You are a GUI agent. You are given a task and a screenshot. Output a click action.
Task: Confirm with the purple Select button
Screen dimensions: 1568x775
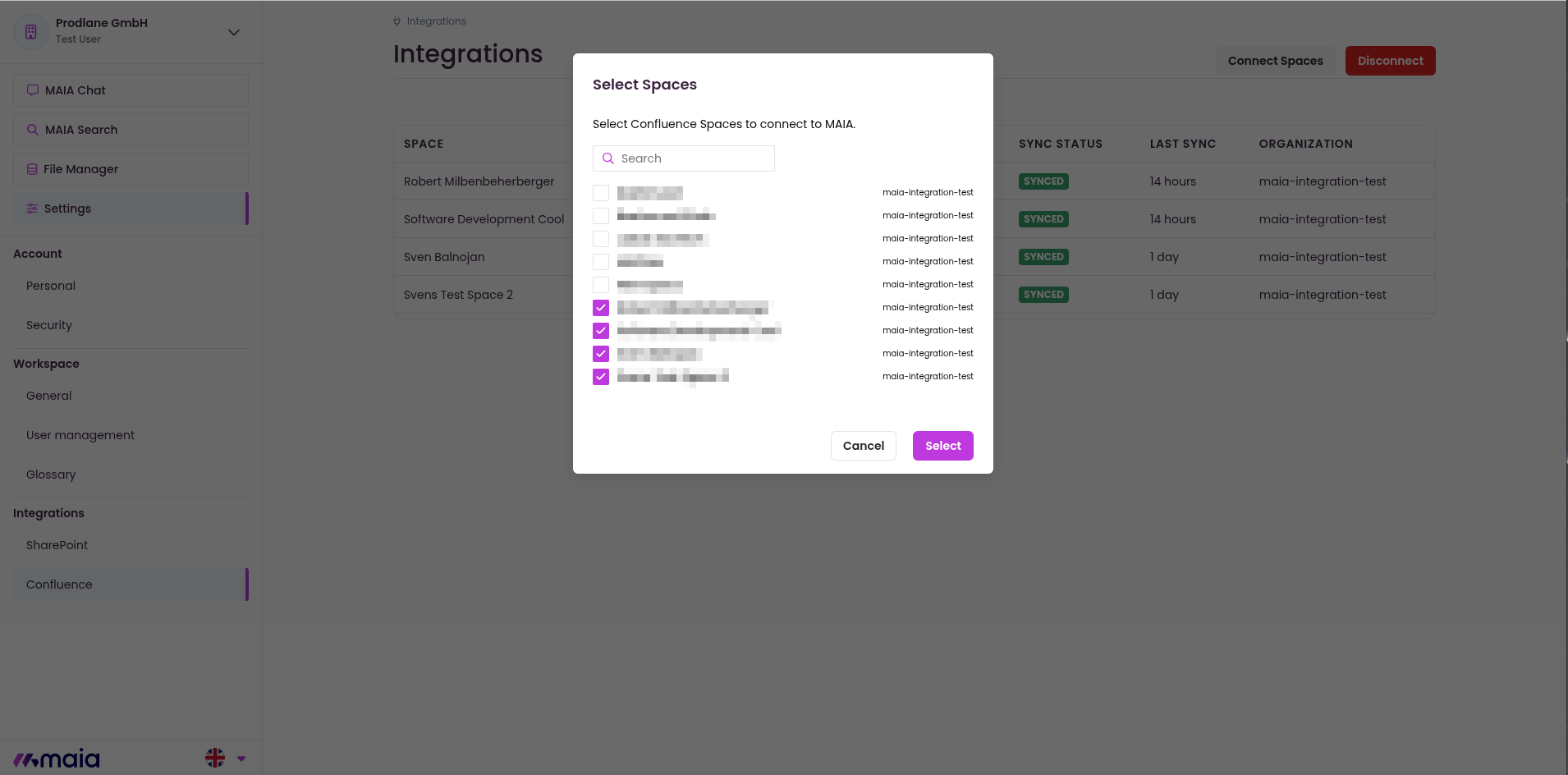(x=943, y=446)
